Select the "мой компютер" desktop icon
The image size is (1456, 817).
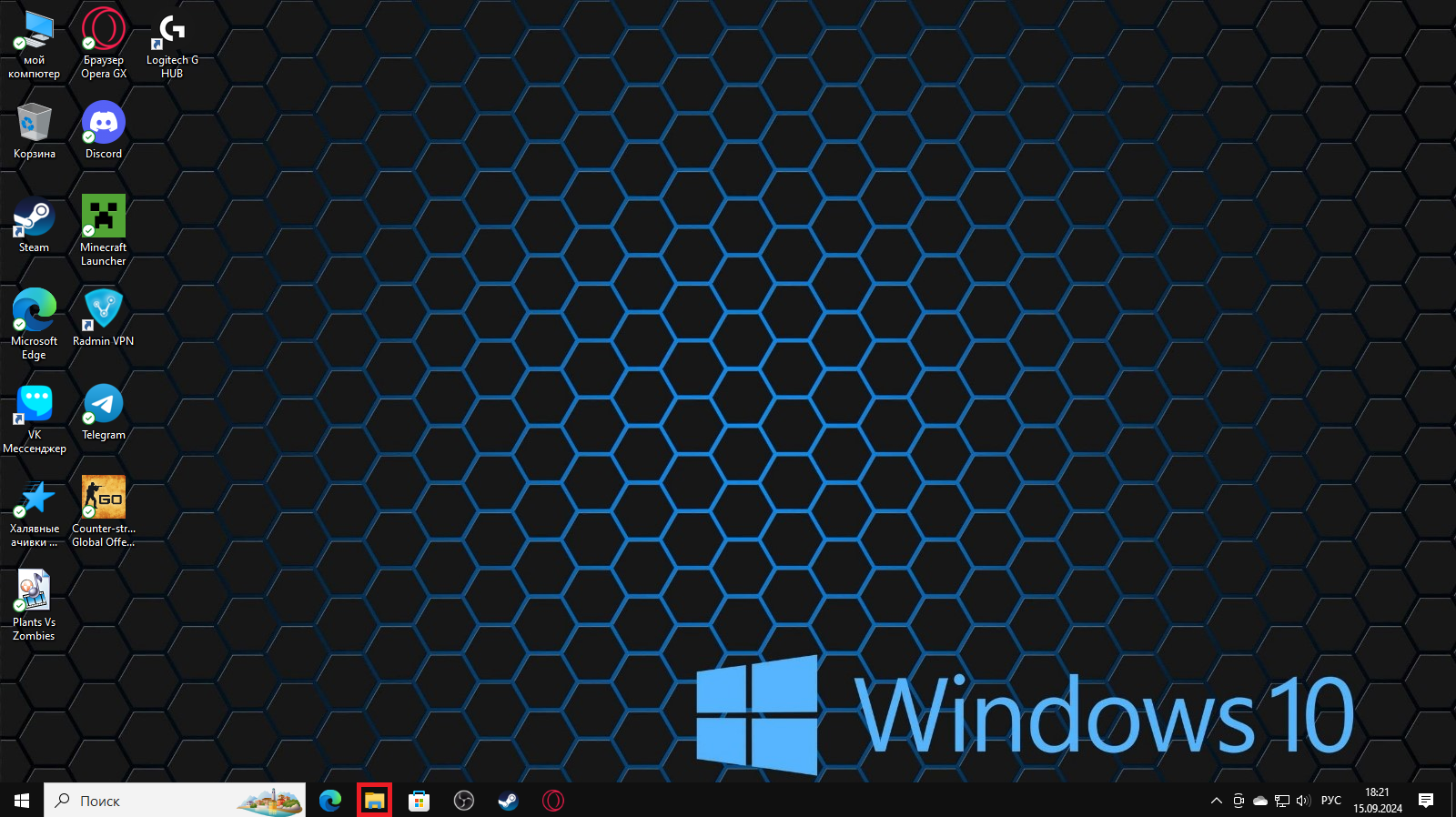35,44
